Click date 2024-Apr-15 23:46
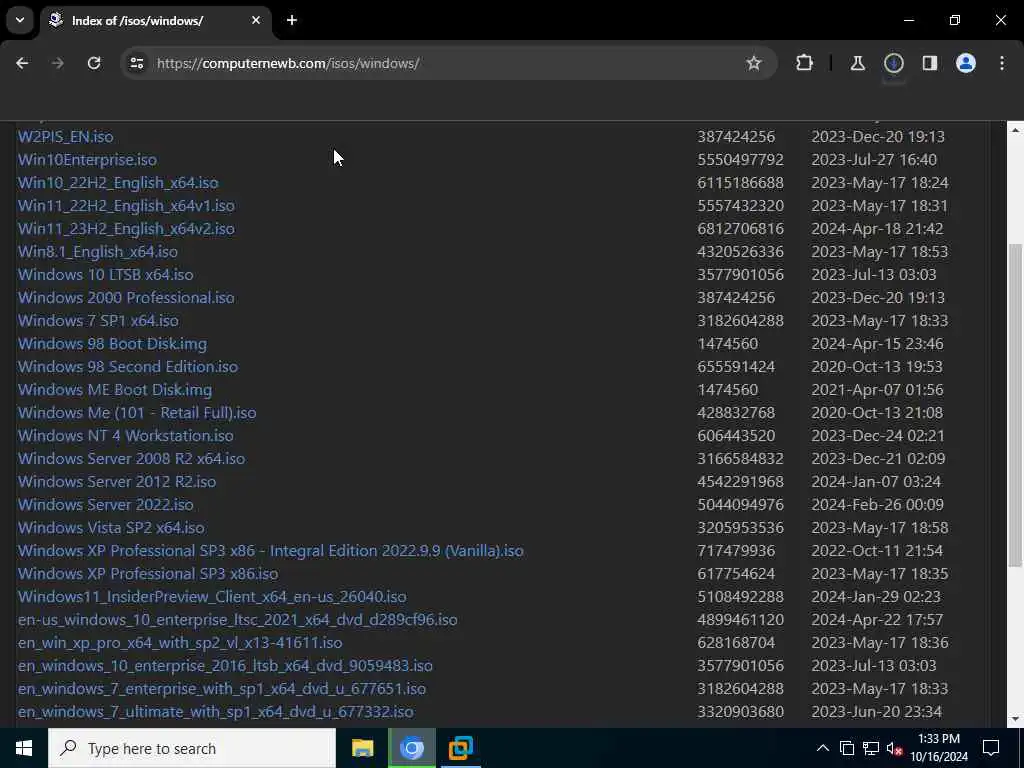 [x=876, y=344]
